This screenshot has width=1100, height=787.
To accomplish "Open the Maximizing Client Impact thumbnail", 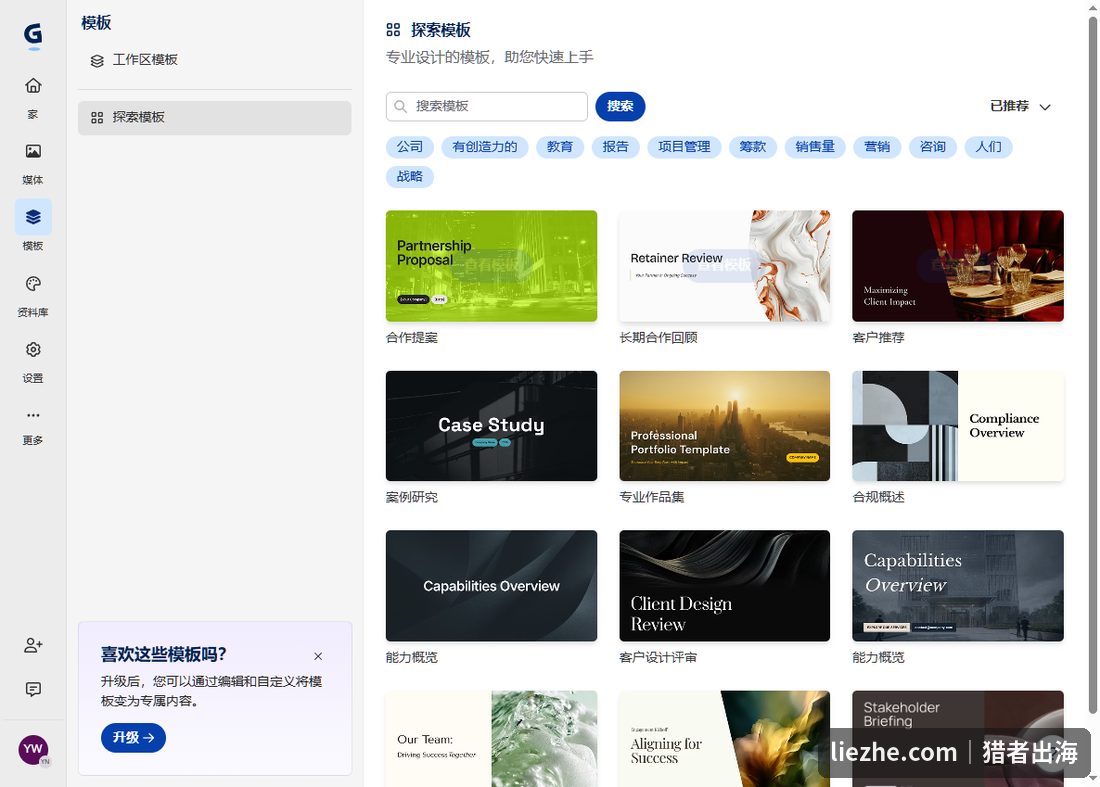I will click(x=958, y=267).
